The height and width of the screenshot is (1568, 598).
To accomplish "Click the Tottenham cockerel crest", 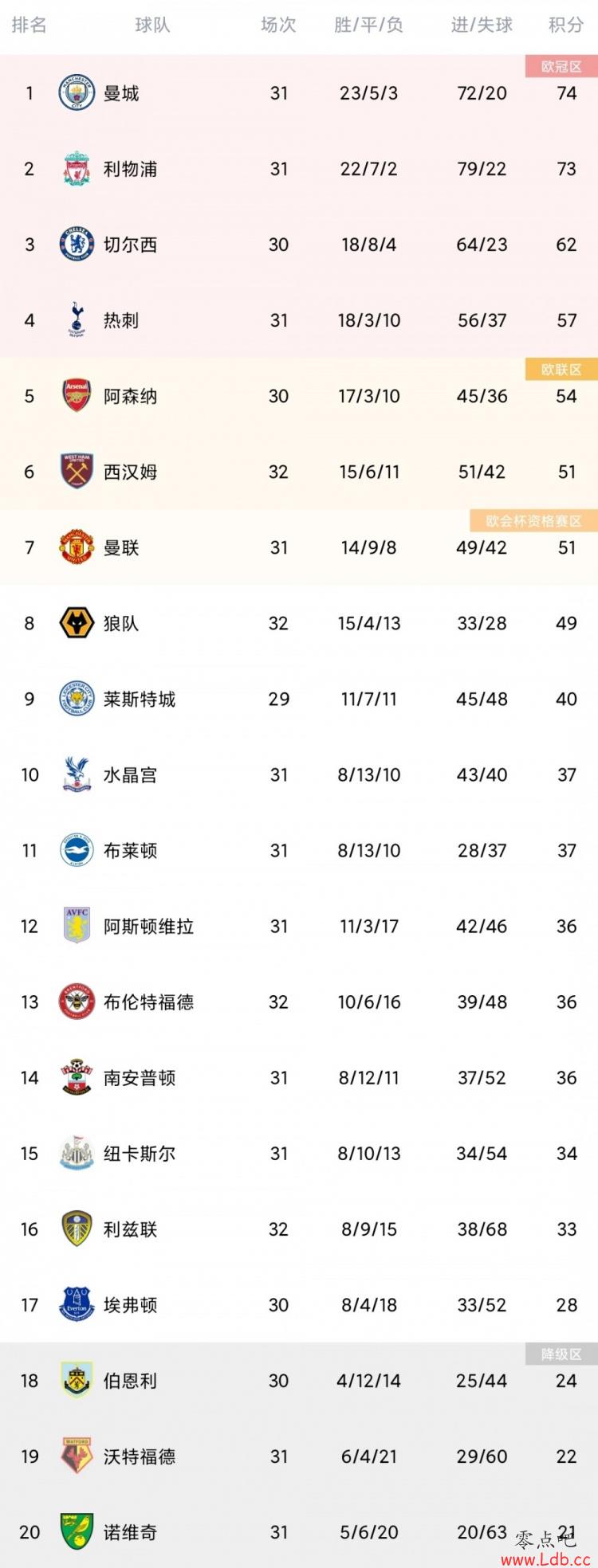I will click(77, 320).
